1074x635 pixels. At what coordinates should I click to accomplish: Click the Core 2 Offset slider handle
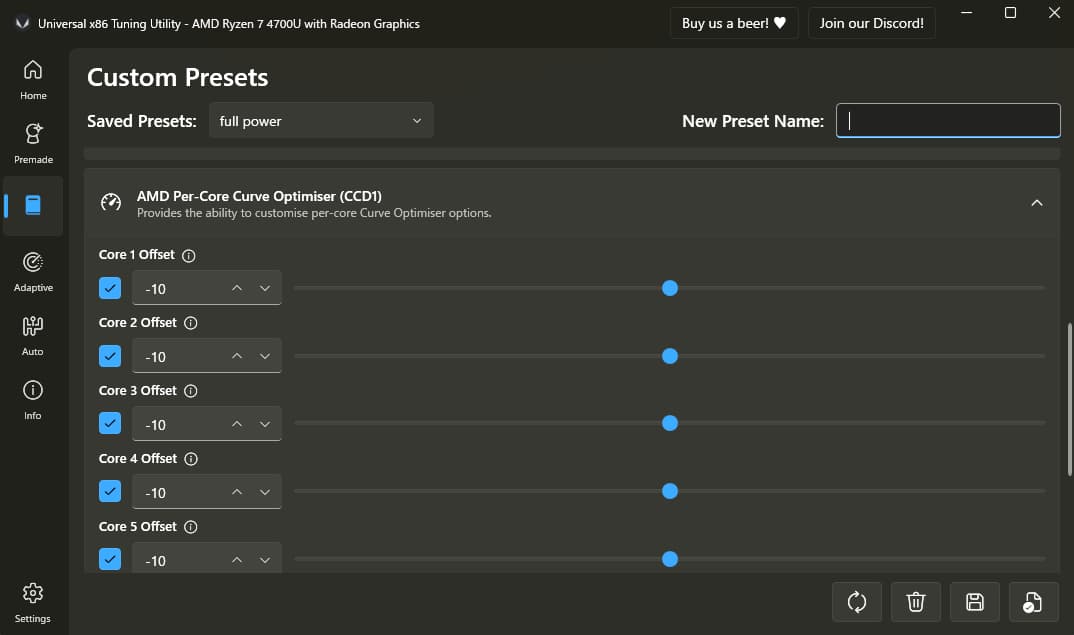(670, 356)
